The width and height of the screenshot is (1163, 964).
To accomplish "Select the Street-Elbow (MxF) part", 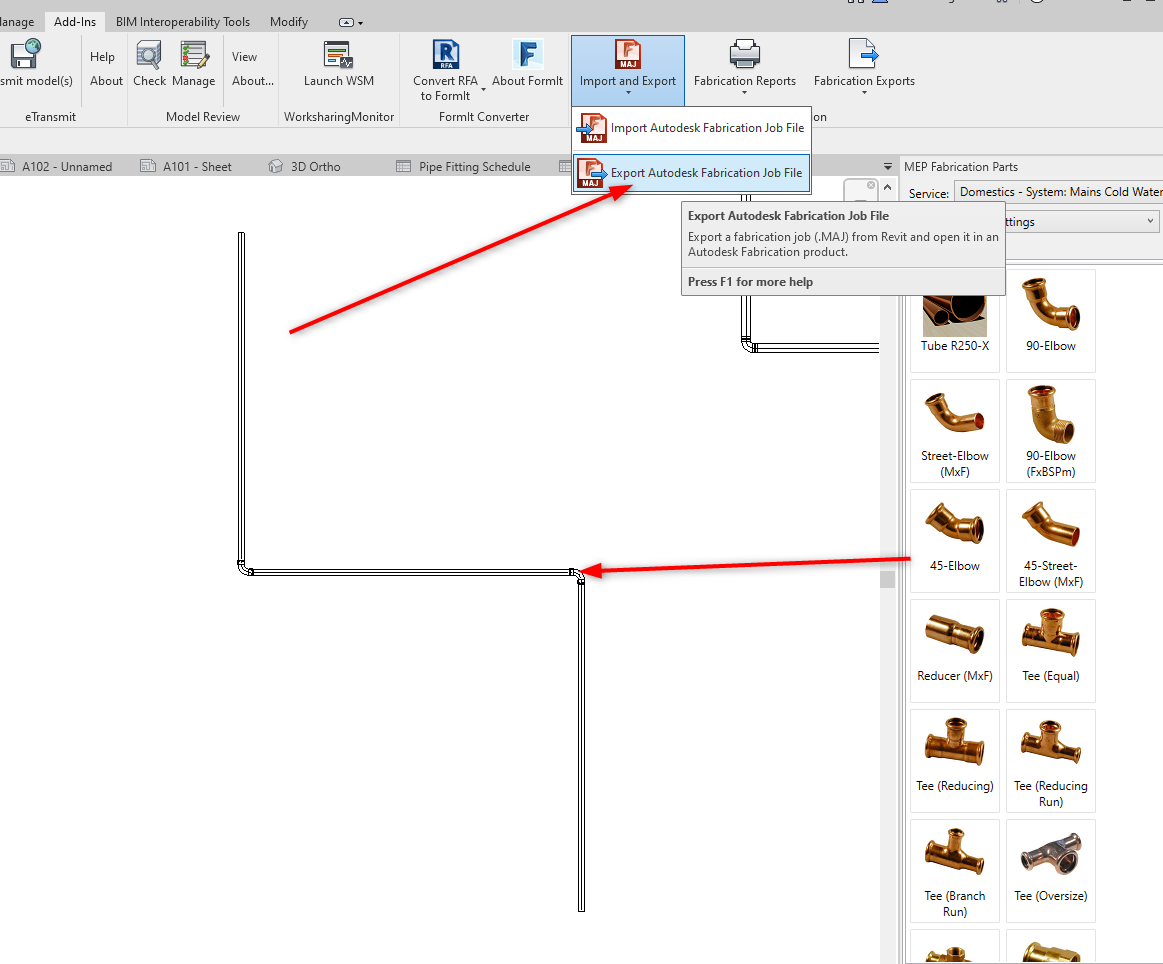I will [955, 431].
